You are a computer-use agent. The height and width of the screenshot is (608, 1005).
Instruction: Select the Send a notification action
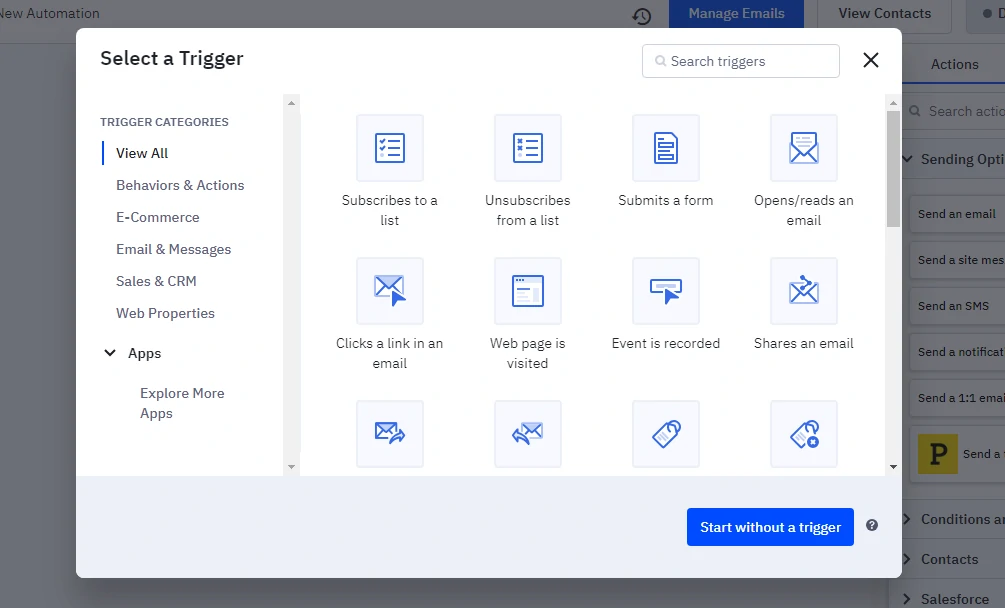coord(958,352)
